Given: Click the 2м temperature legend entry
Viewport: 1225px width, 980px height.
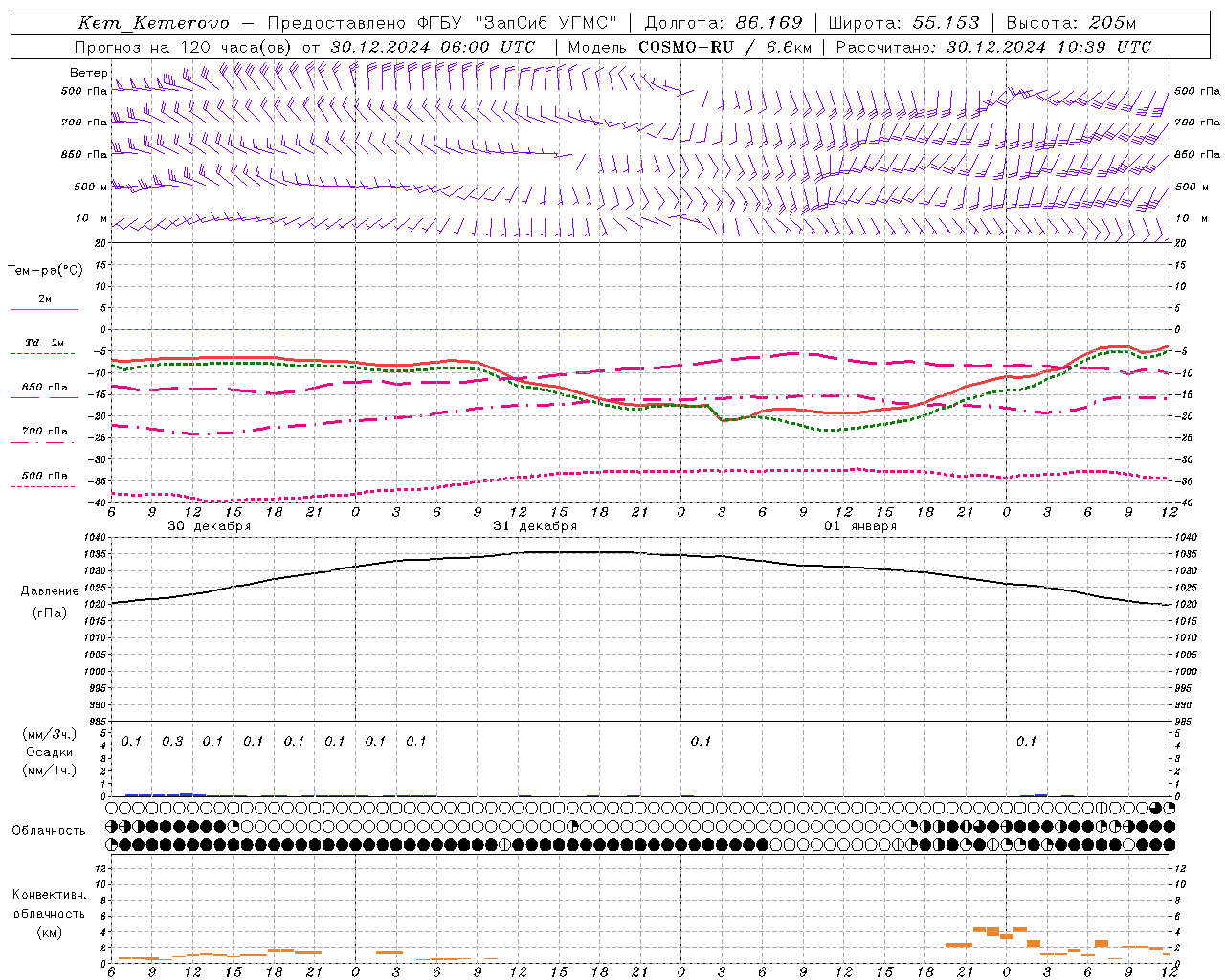Looking at the screenshot, I should [45, 301].
